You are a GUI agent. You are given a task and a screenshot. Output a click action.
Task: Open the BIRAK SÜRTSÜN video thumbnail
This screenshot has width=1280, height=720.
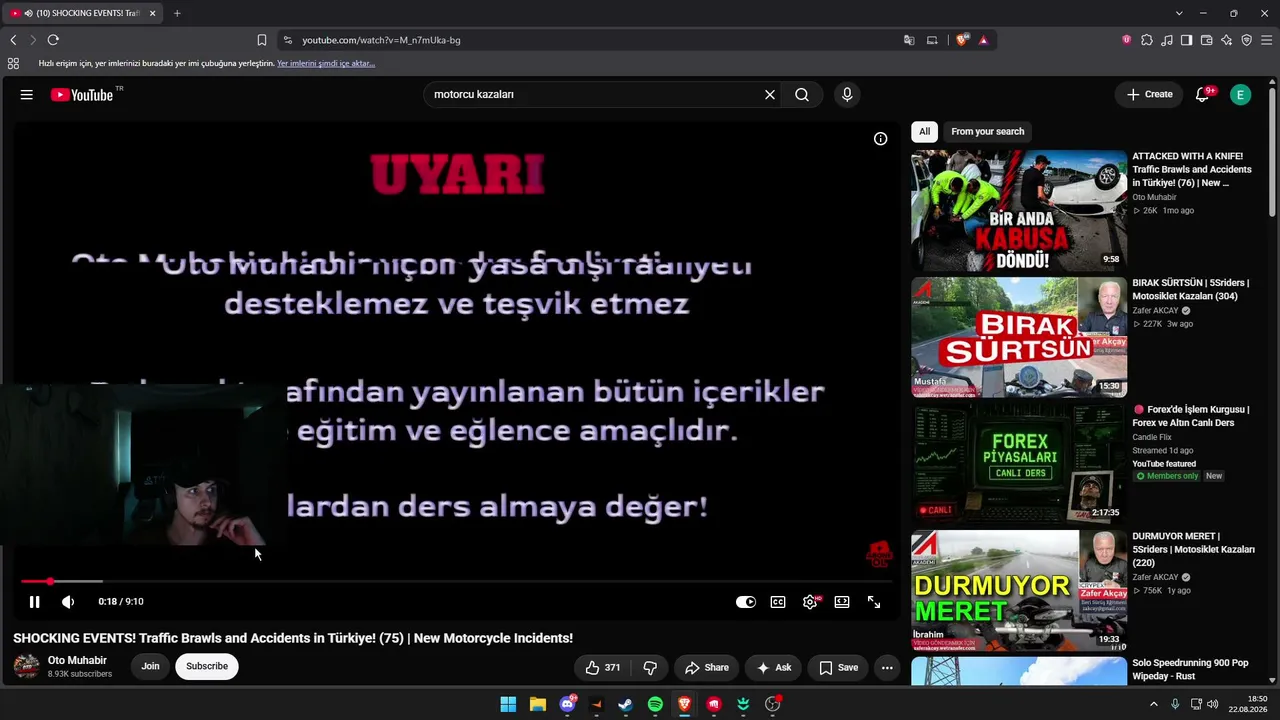(1019, 337)
